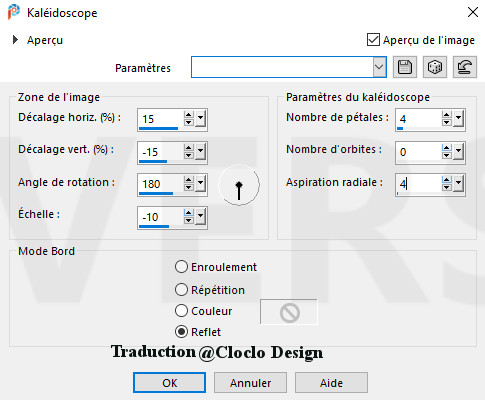Open help with the Aide button
This screenshot has width=485, height=400.
[x=331, y=383]
